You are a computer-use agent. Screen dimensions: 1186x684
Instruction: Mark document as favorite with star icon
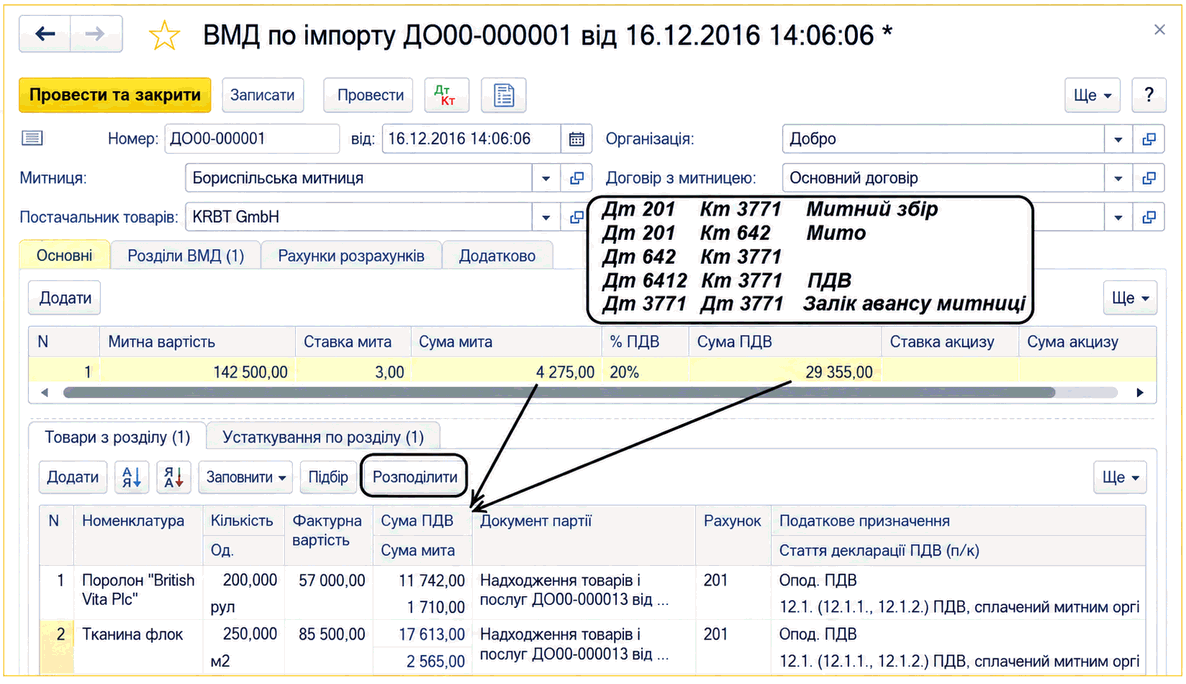click(x=164, y=36)
